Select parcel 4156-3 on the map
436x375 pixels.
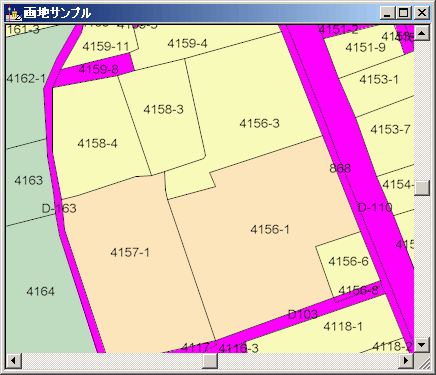coord(259,123)
